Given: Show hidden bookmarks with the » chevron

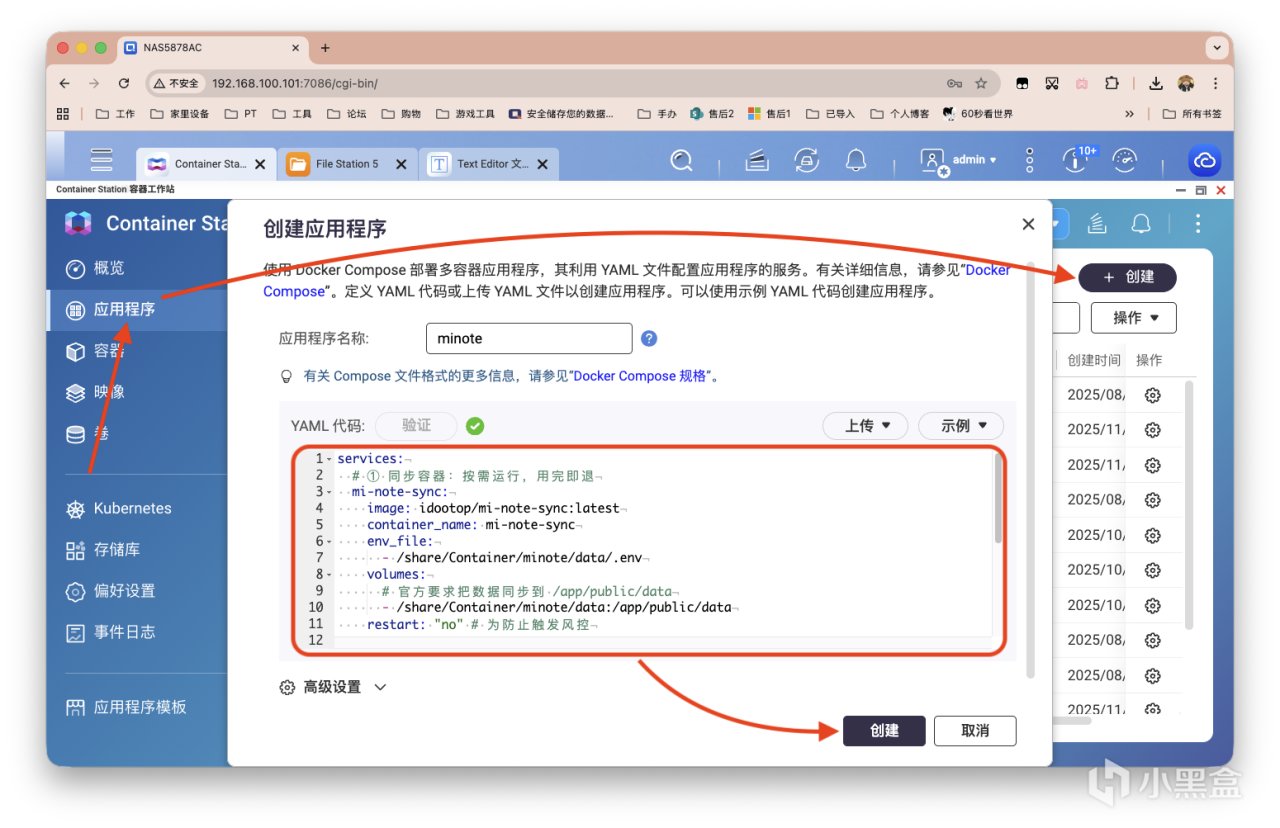Looking at the screenshot, I should [x=1129, y=114].
